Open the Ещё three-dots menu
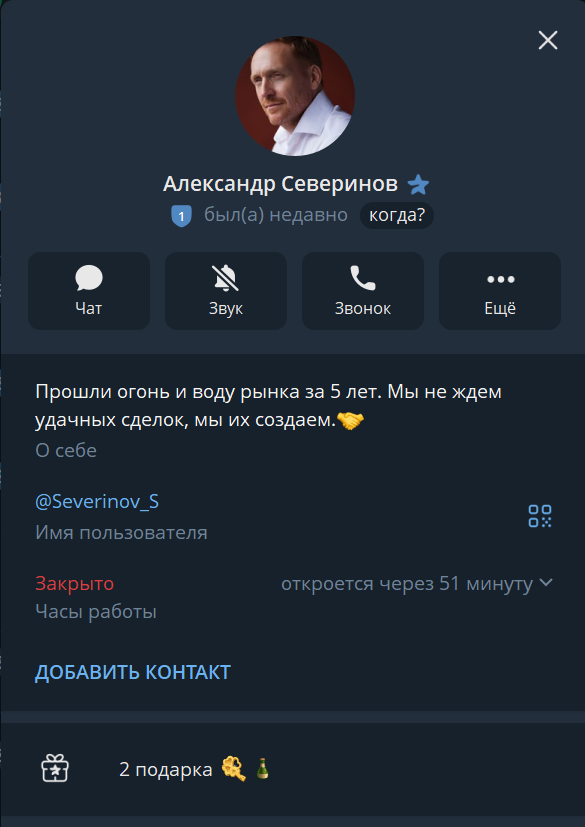The image size is (585, 827). click(x=500, y=291)
